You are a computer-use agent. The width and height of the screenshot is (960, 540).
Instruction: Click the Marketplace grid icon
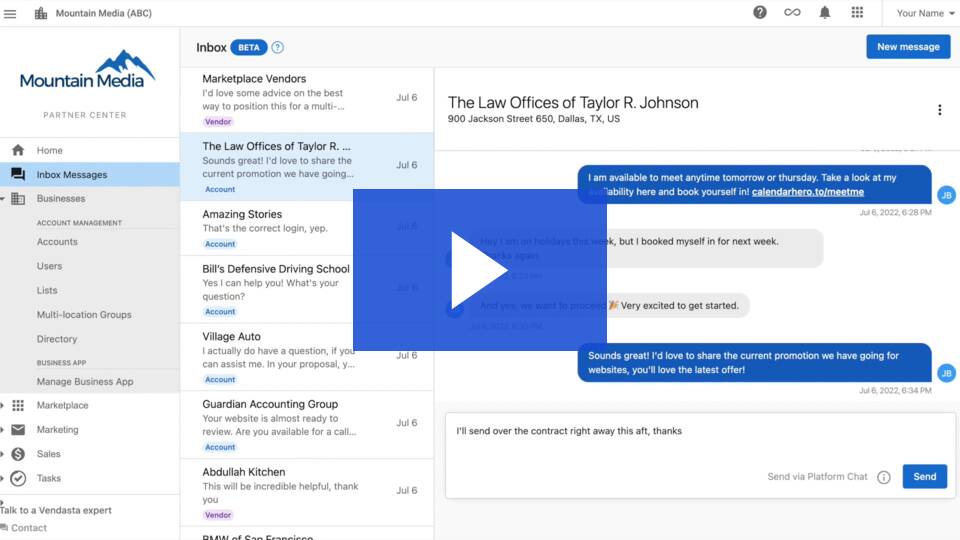click(x=18, y=405)
